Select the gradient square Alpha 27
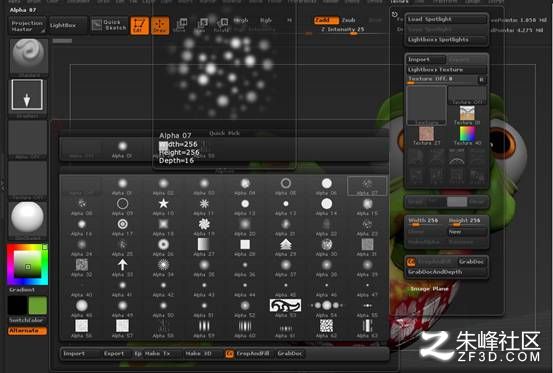This screenshot has height=373, width=553. pyautogui.click(x=204, y=244)
